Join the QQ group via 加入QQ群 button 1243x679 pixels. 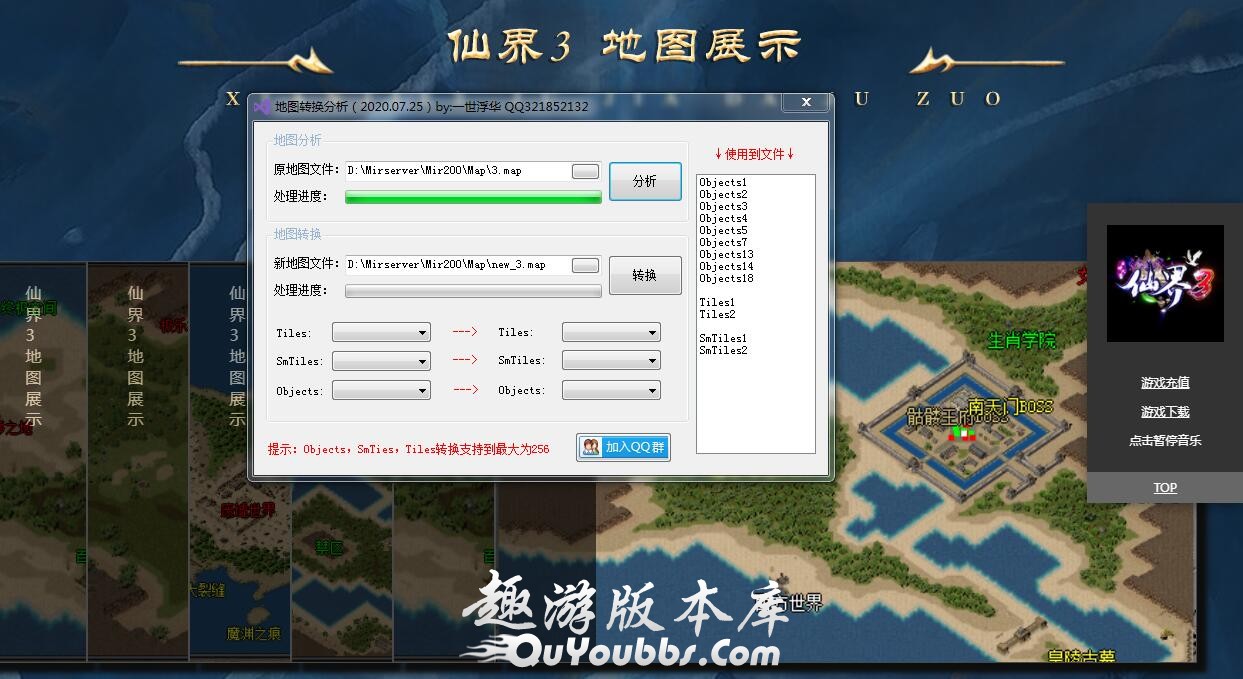pyautogui.click(x=623, y=447)
